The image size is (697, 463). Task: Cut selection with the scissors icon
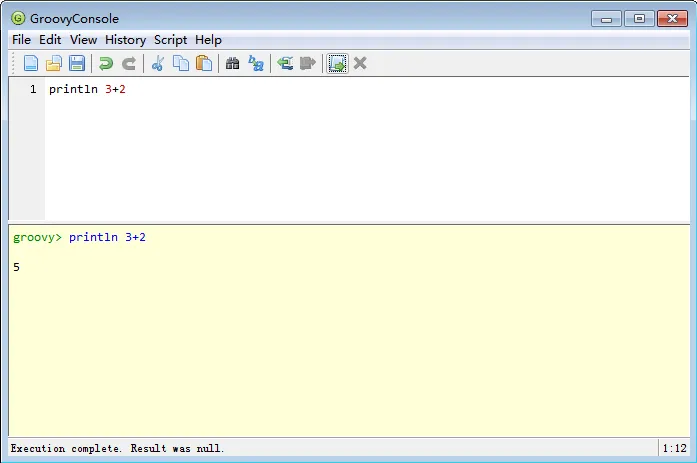click(x=157, y=64)
